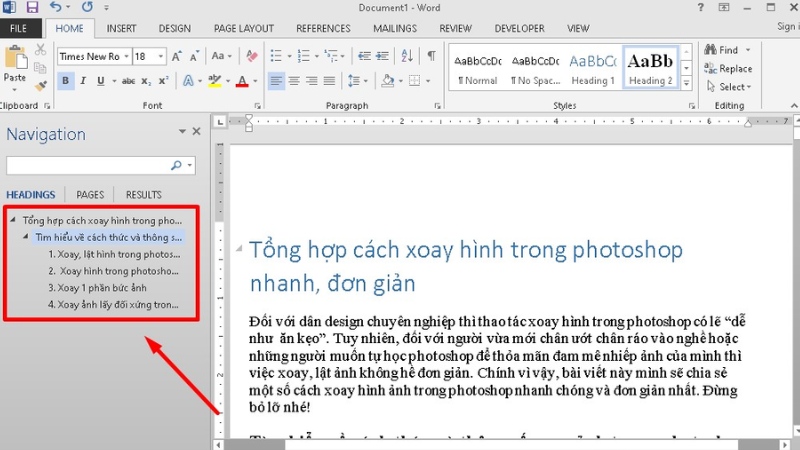Open the Select dropdown in Editing
This screenshot has width=800, height=450.
point(729,87)
